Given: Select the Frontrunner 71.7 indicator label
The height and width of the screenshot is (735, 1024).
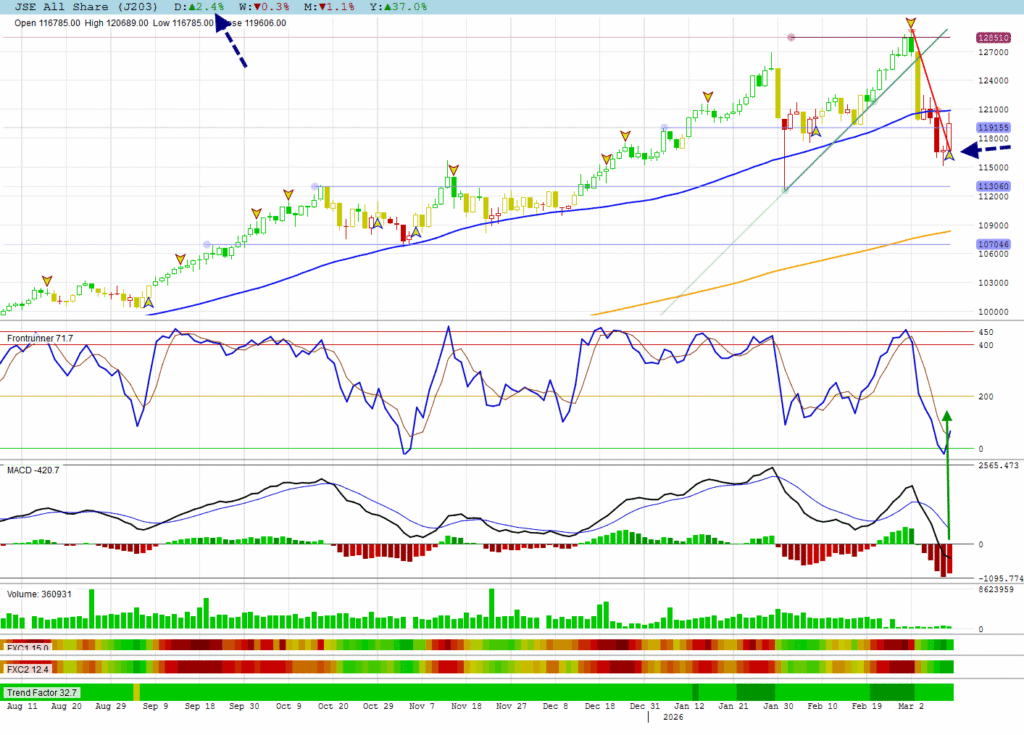Looking at the screenshot, I should [x=41, y=340].
